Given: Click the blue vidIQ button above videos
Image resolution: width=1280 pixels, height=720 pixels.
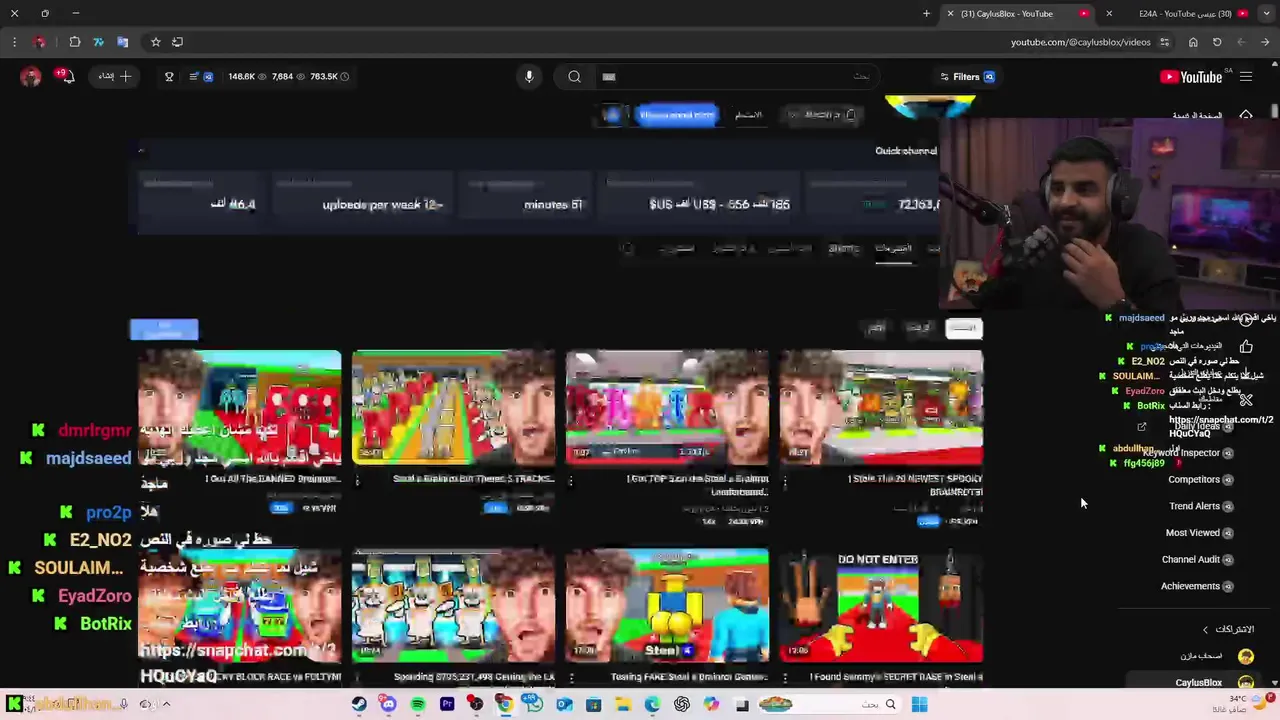Looking at the screenshot, I should 164,329.
